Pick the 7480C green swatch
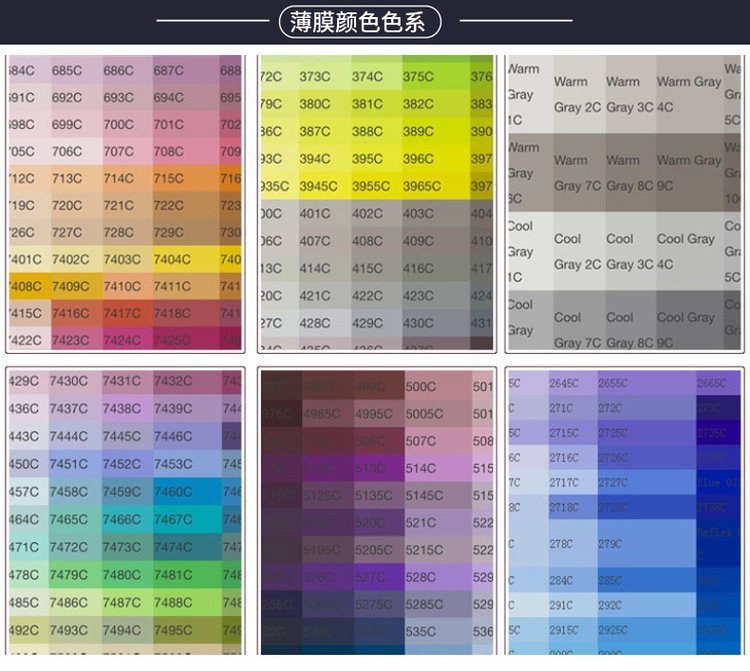Image resolution: width=750 pixels, height=671 pixels. (122, 575)
